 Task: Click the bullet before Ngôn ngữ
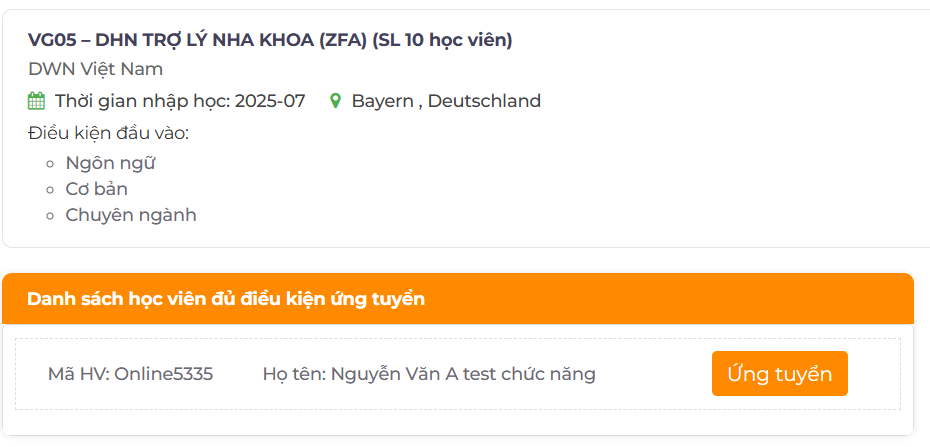50,164
